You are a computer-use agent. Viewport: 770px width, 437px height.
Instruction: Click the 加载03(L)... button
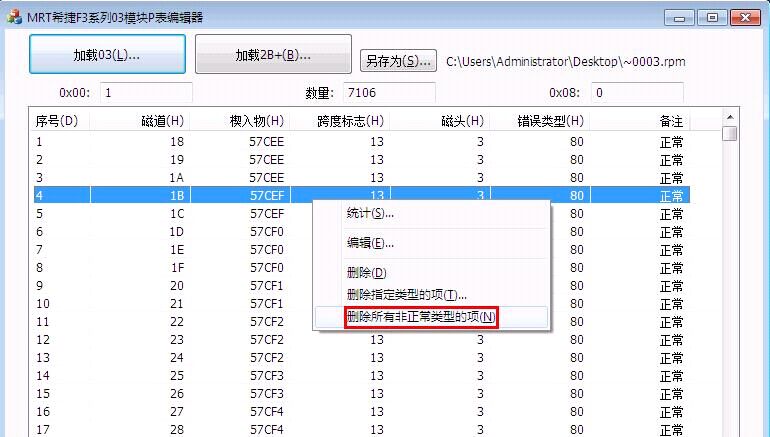pyautogui.click(x=107, y=54)
